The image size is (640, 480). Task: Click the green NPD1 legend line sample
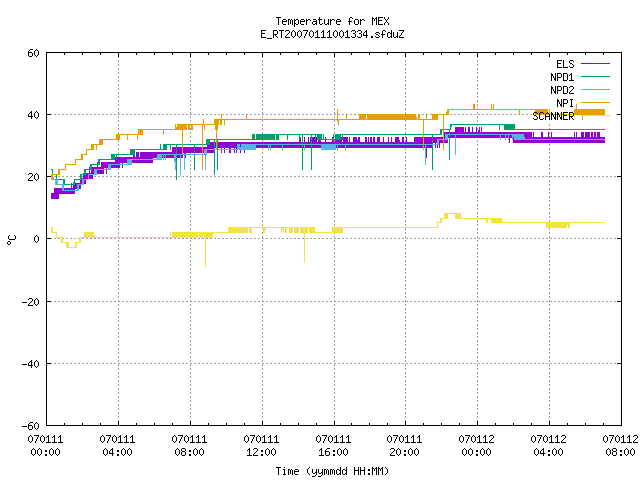595,77
